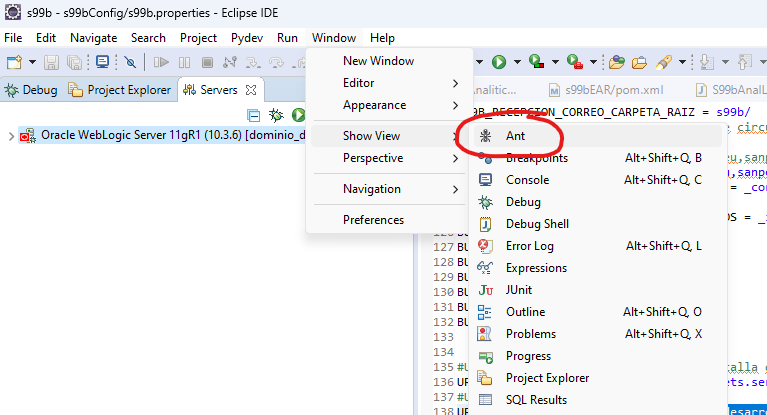Click the Resume debug toolbar icon
Image resolution: width=767 pixels, height=415 pixels.
(x=161, y=62)
